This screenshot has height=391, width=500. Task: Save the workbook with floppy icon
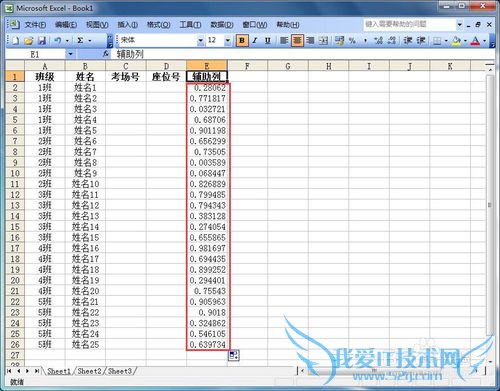(x=42, y=41)
